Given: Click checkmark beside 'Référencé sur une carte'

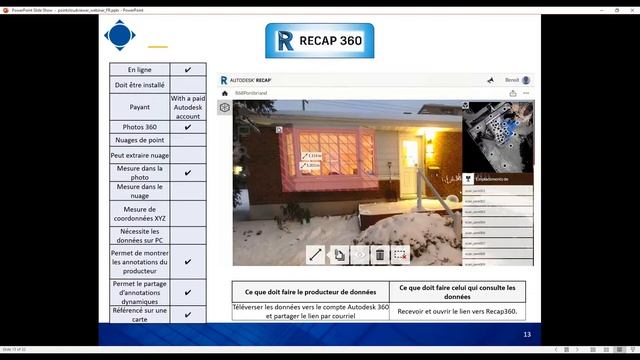Looking at the screenshot, I should coord(188,315).
